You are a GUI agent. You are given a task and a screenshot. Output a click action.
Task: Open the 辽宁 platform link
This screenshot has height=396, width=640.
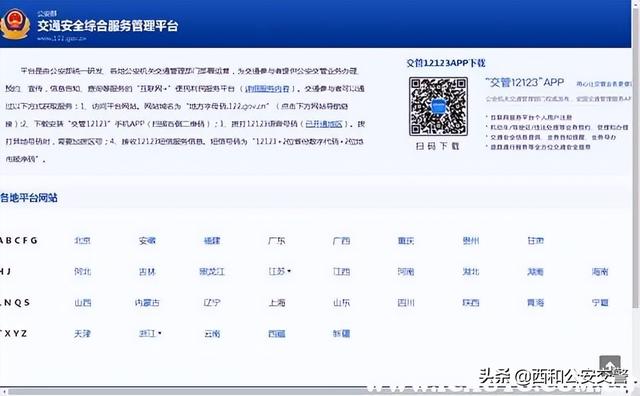(x=212, y=303)
